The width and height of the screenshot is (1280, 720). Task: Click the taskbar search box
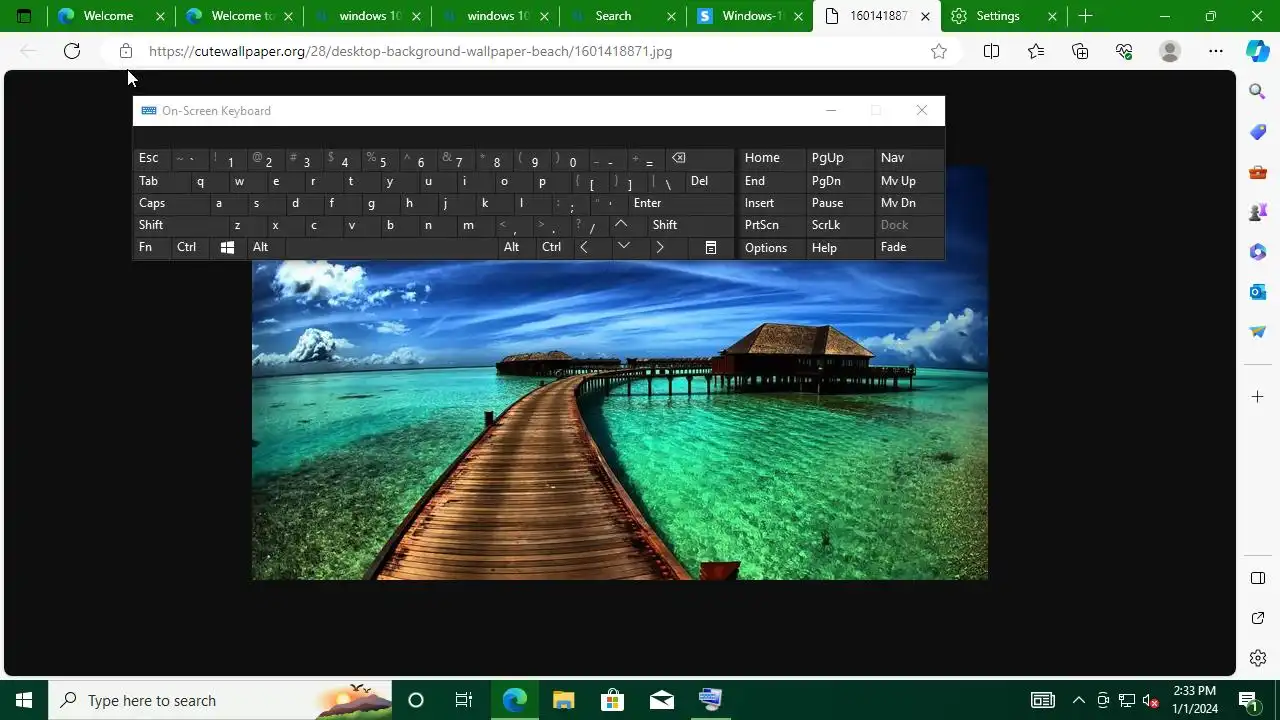(x=218, y=700)
